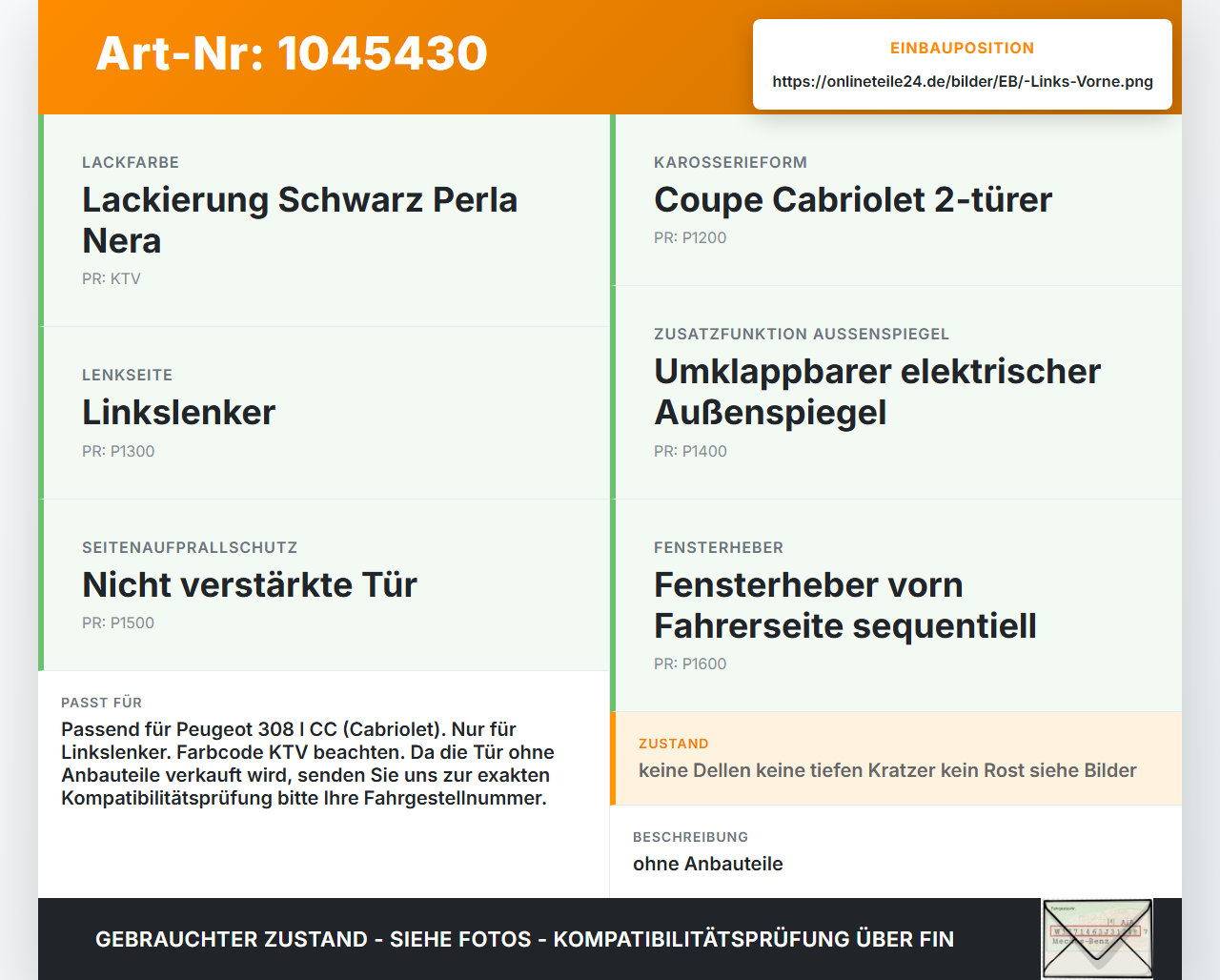Click the PR: P1500 code label
Image resolution: width=1220 pixels, height=980 pixels.
[x=118, y=623]
